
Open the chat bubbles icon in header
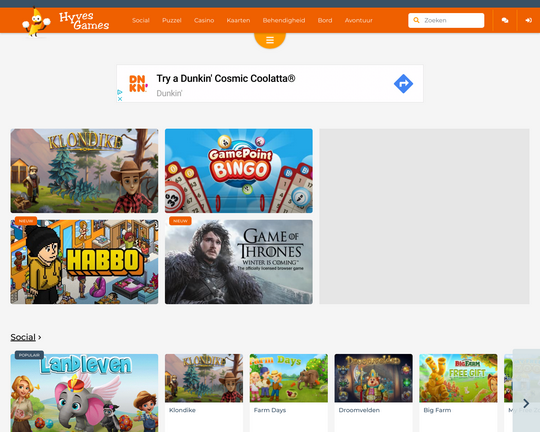tap(505, 20)
